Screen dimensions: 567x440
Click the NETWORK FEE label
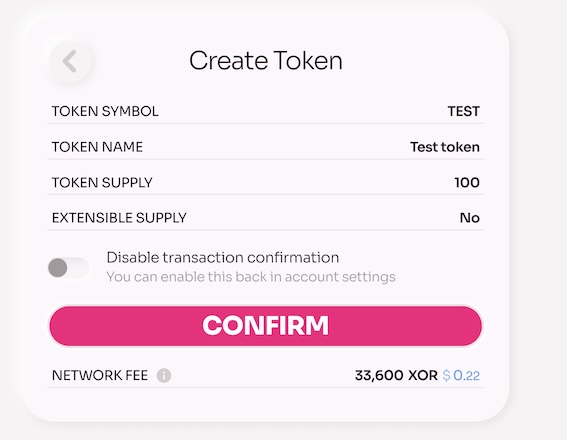click(100, 375)
